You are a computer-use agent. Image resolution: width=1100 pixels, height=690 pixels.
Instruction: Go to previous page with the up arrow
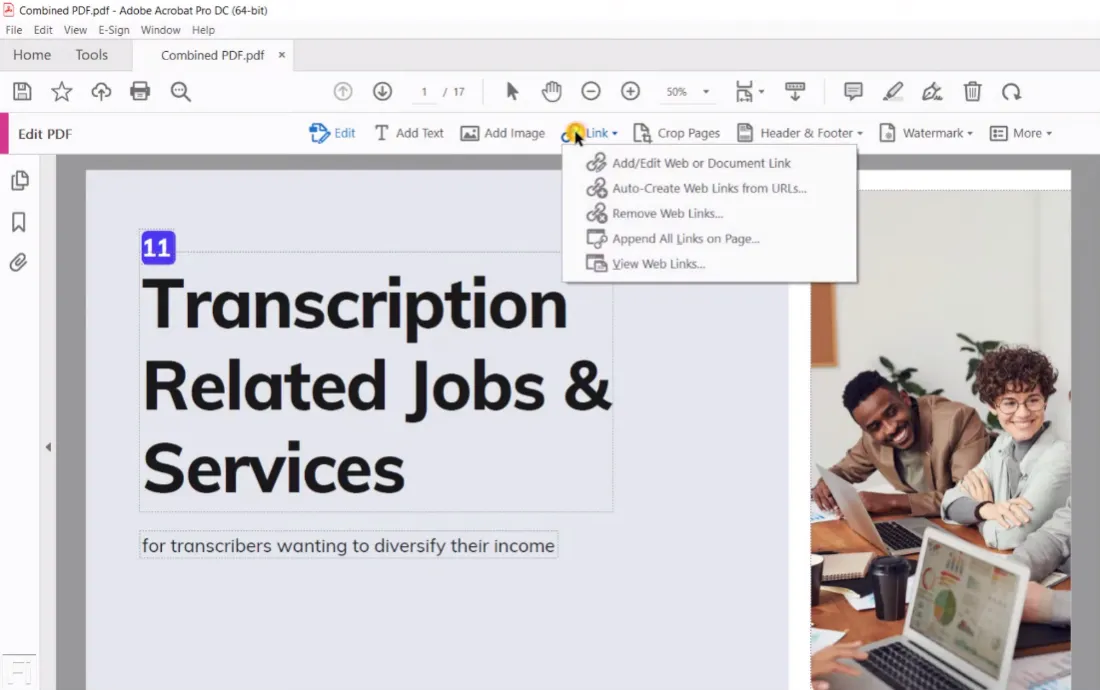[343, 91]
